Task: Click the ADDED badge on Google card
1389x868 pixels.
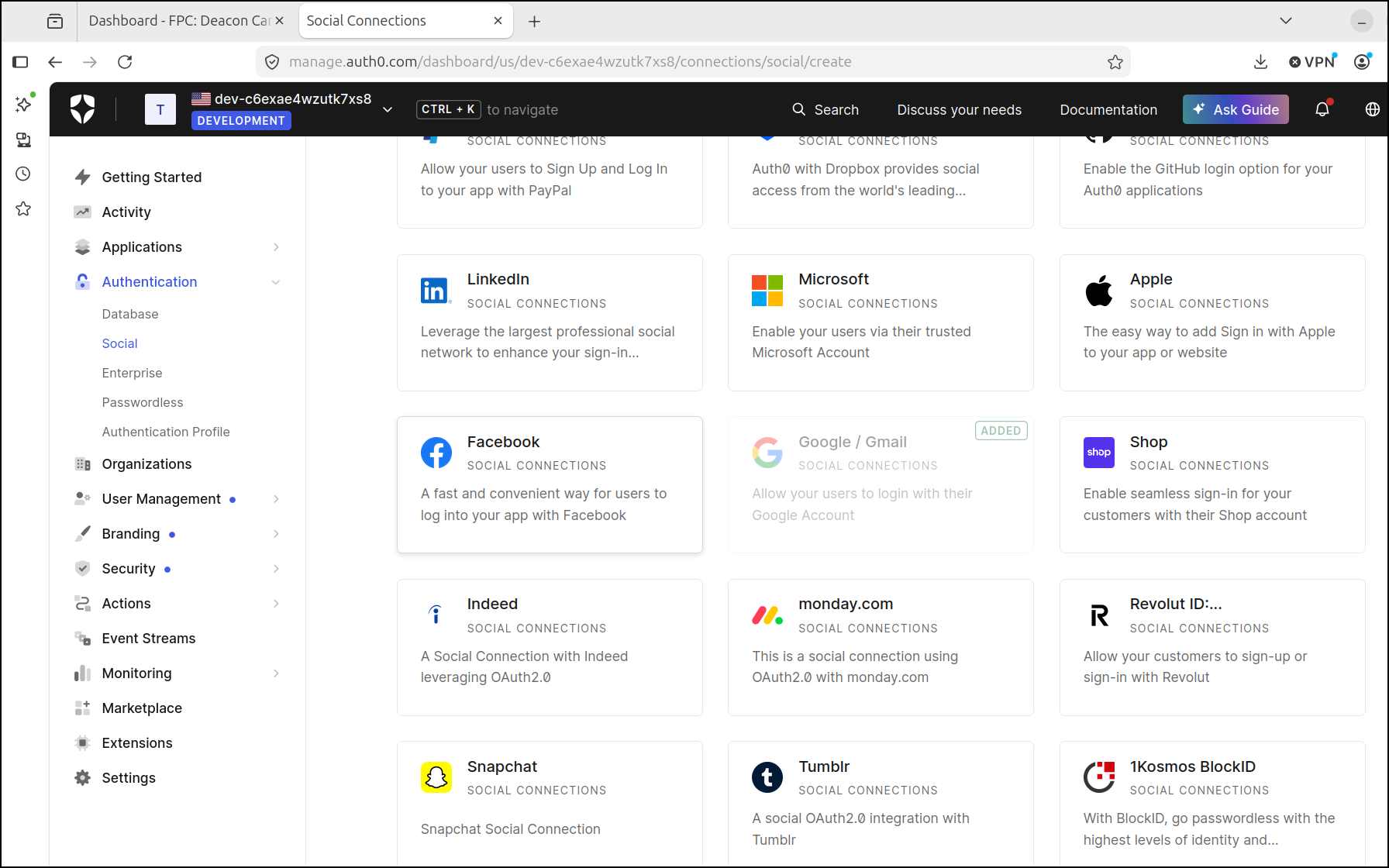Action: [x=1001, y=431]
